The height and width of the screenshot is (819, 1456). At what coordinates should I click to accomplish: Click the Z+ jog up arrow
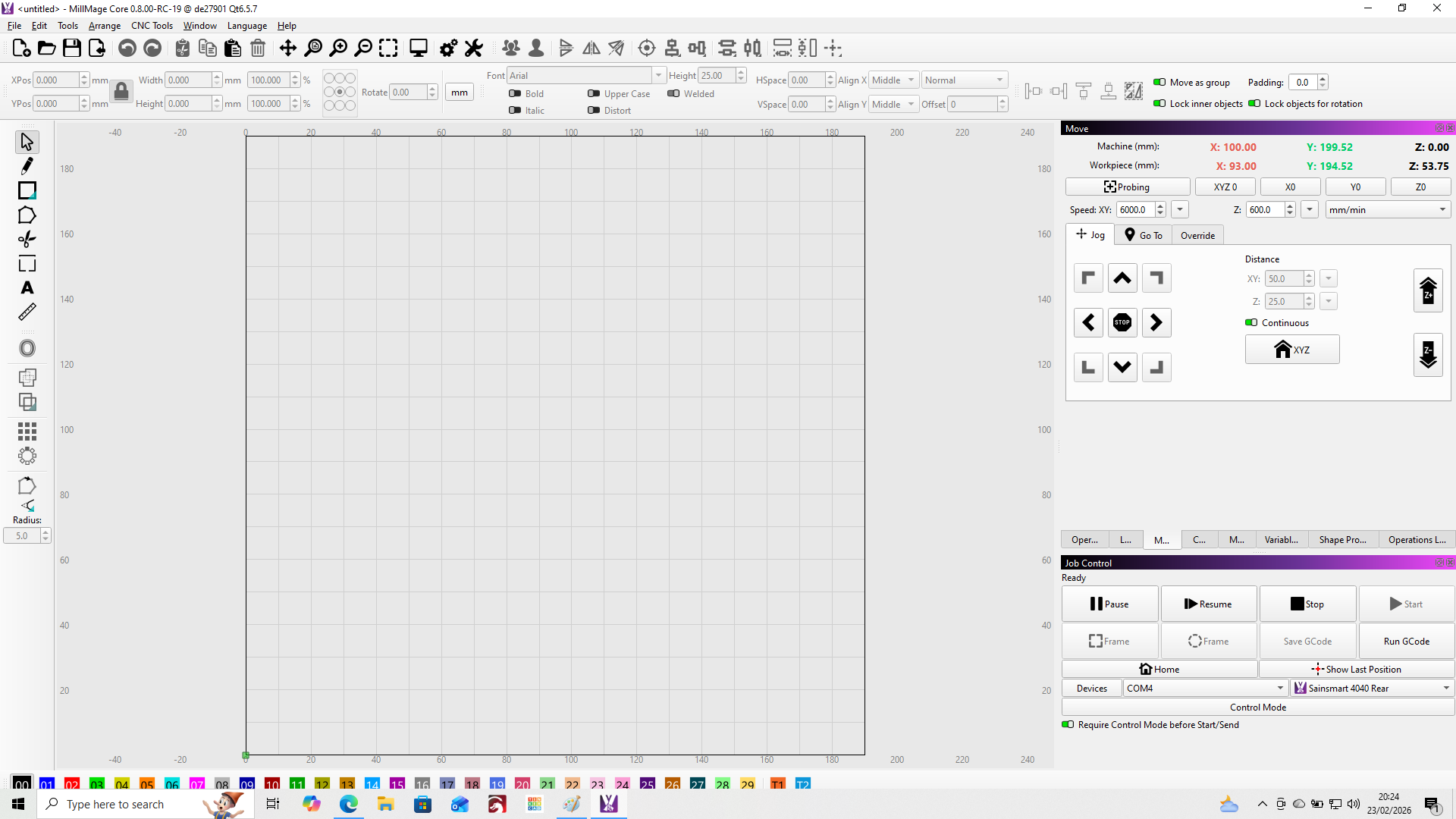1427,290
